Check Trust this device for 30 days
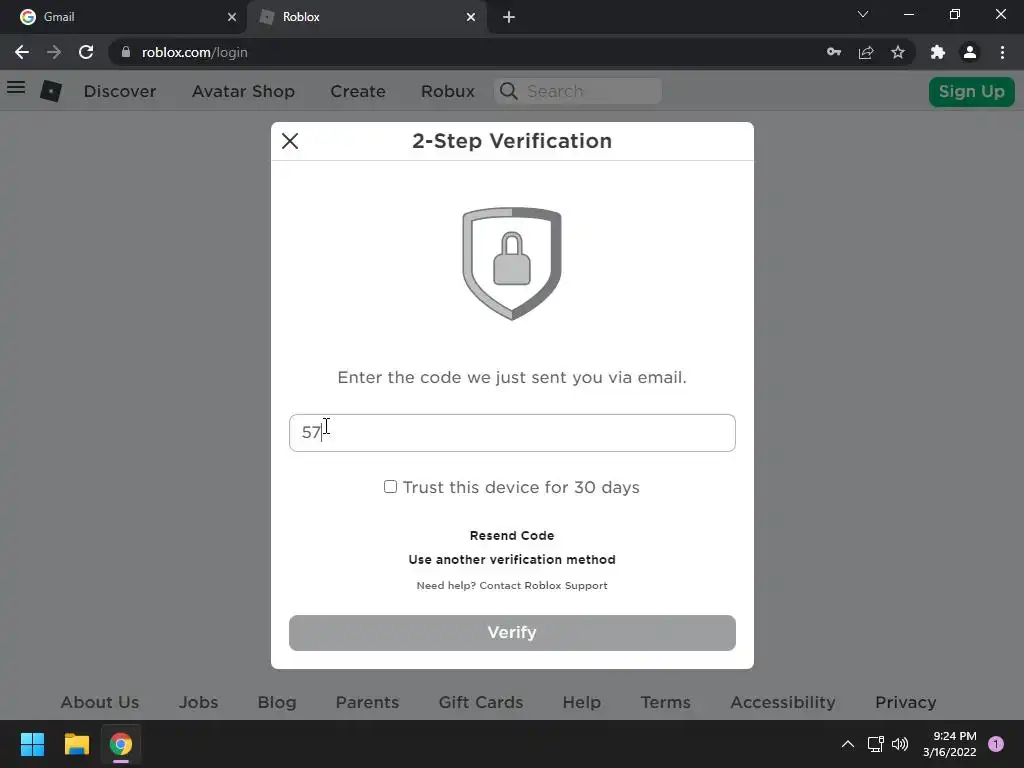Screen dimensions: 1024x768 pyautogui.click(x=390, y=487)
